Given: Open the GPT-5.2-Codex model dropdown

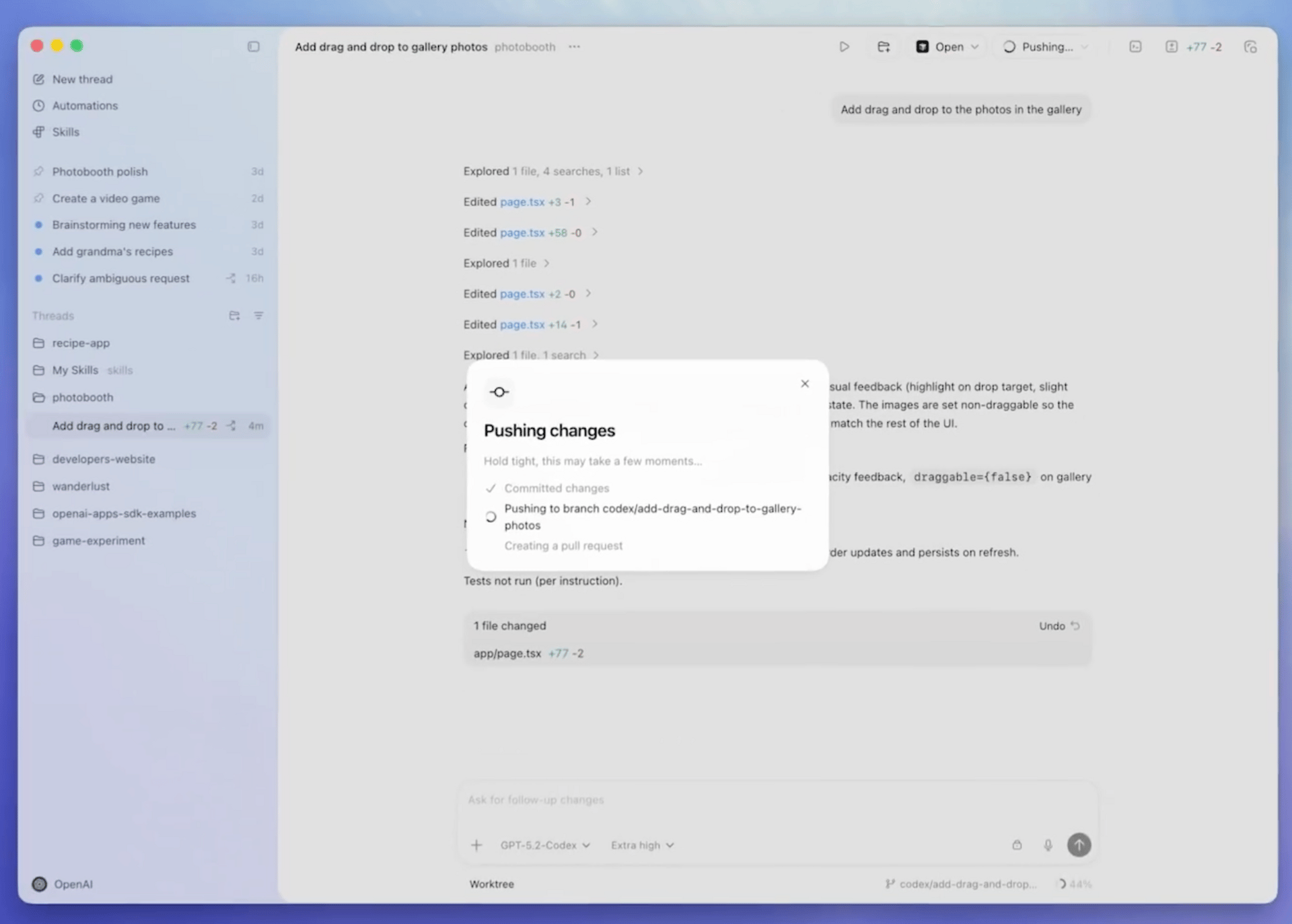Looking at the screenshot, I should click(x=544, y=845).
